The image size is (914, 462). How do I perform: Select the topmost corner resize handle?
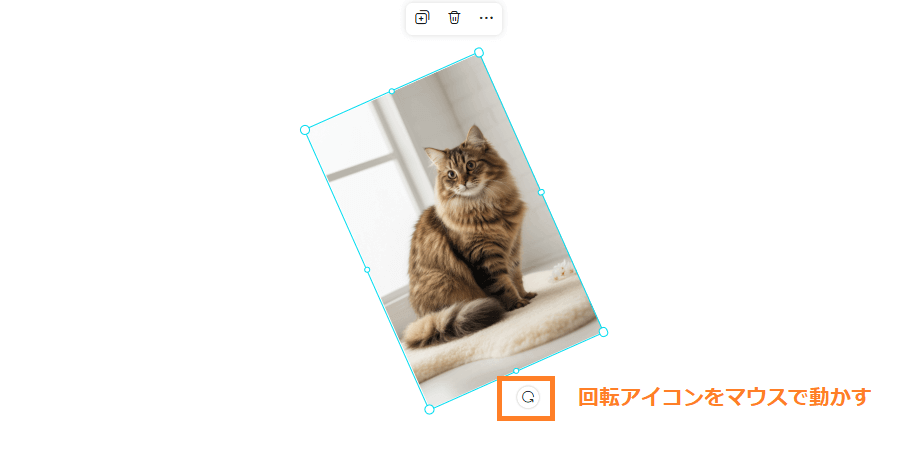coord(479,52)
